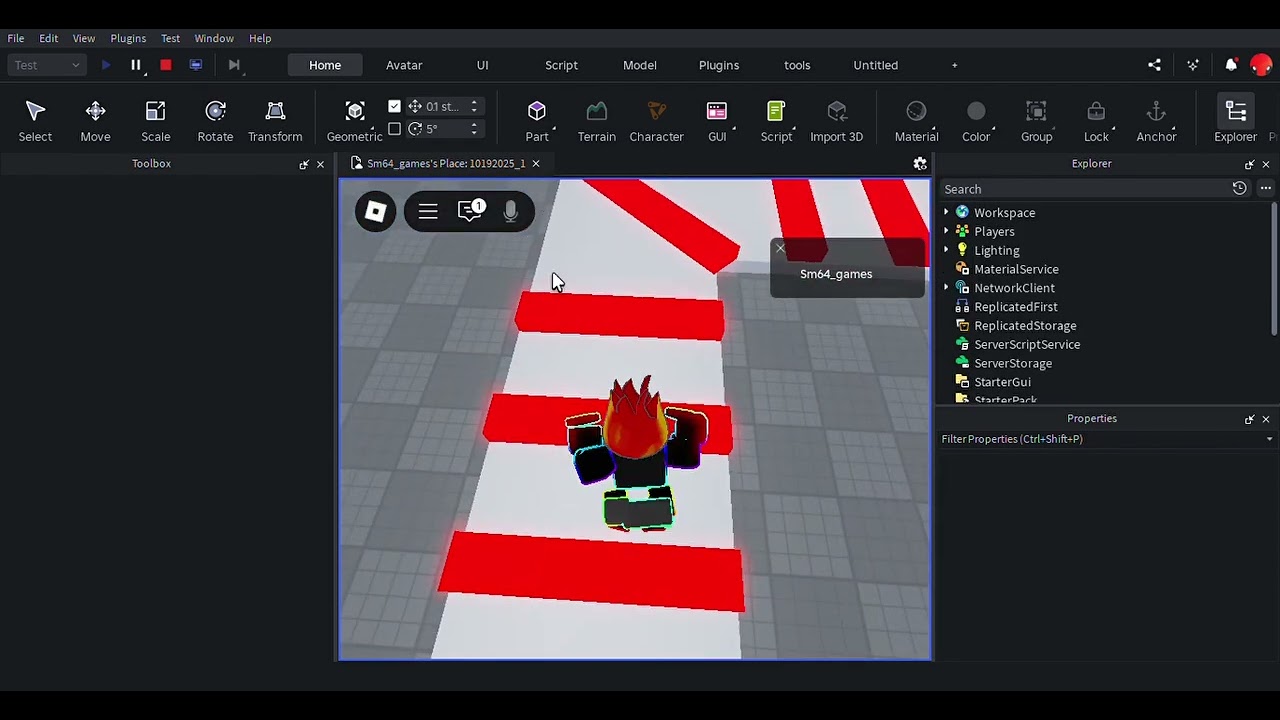Adjust the rotation snap stepper

click(474, 129)
